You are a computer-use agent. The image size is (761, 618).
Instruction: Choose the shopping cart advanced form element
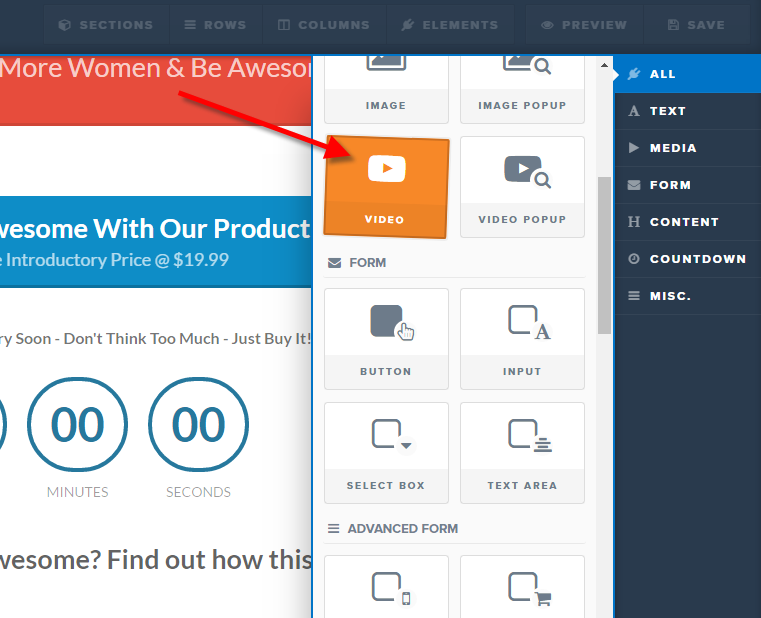pyautogui.click(x=522, y=587)
